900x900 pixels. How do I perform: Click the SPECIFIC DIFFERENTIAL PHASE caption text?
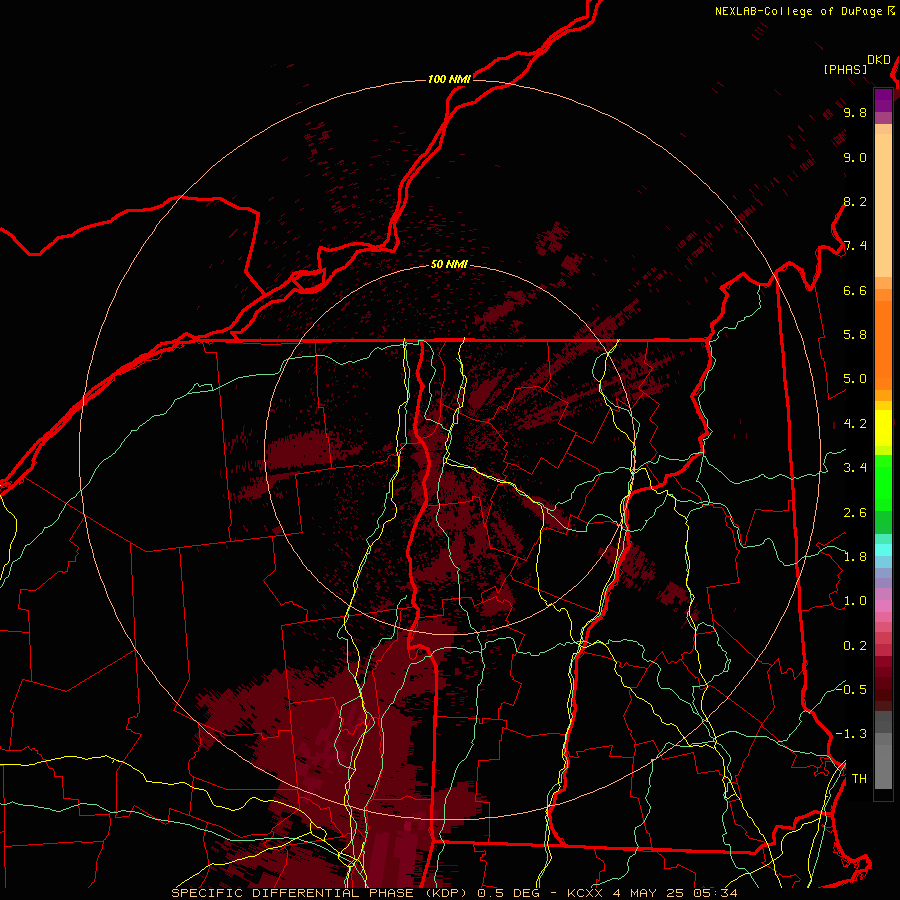[293, 893]
